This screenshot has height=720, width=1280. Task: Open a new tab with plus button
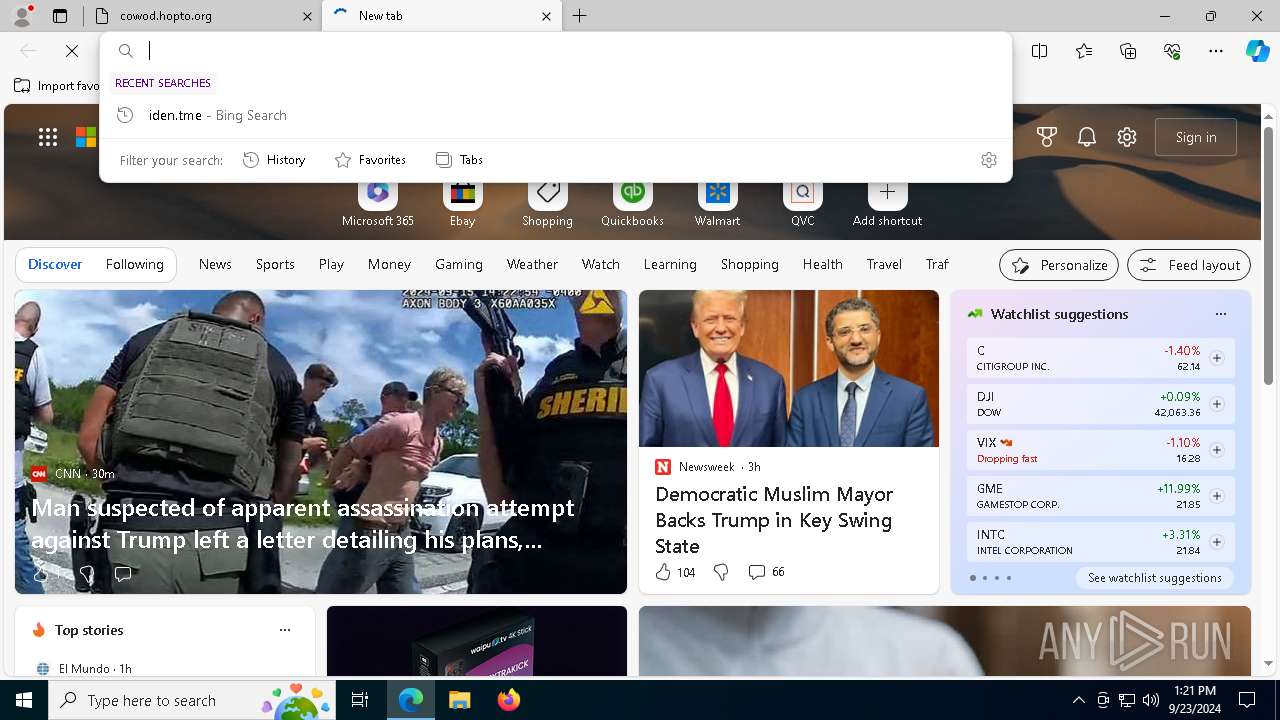coord(580,16)
